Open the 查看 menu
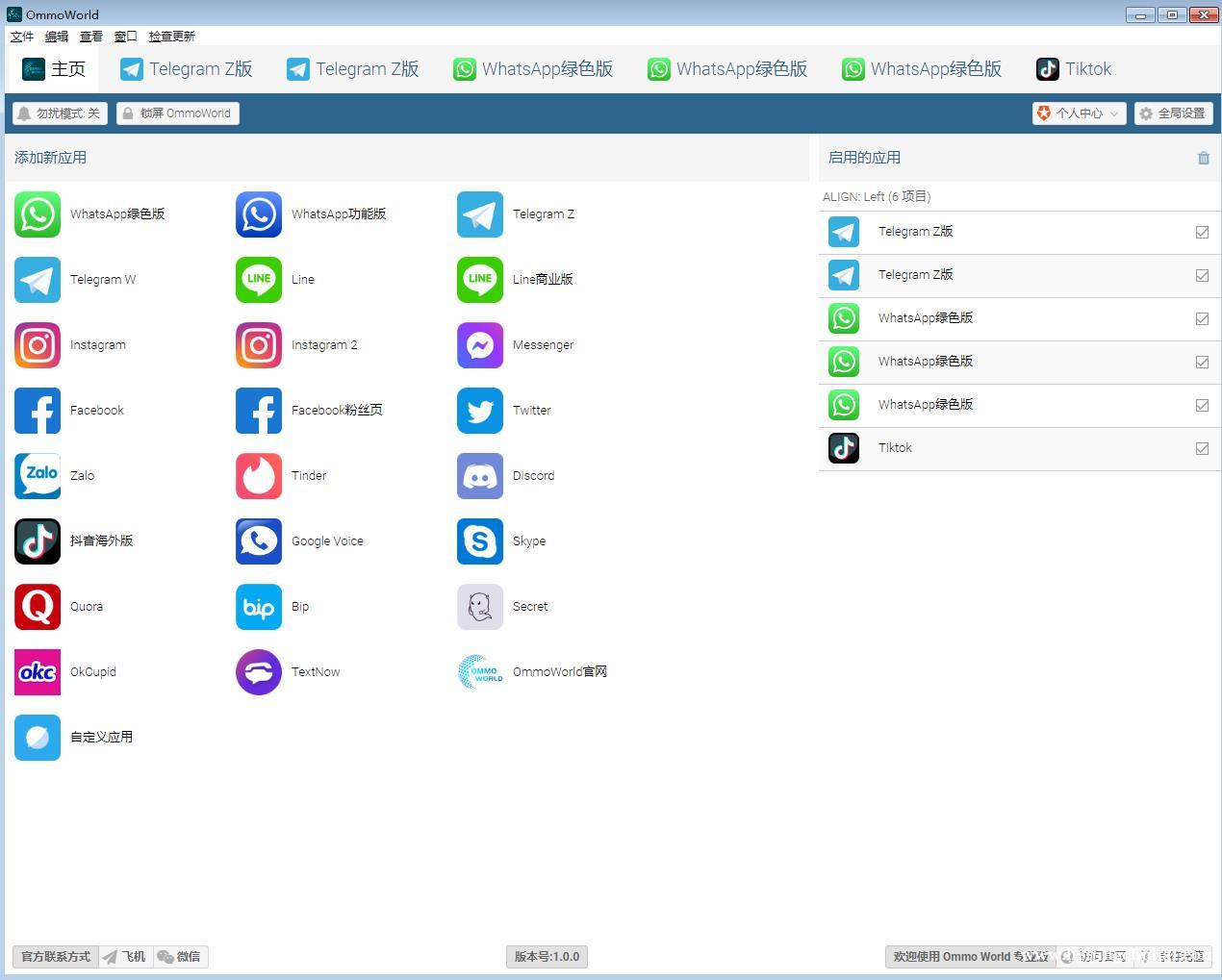This screenshot has width=1222, height=980. click(91, 37)
